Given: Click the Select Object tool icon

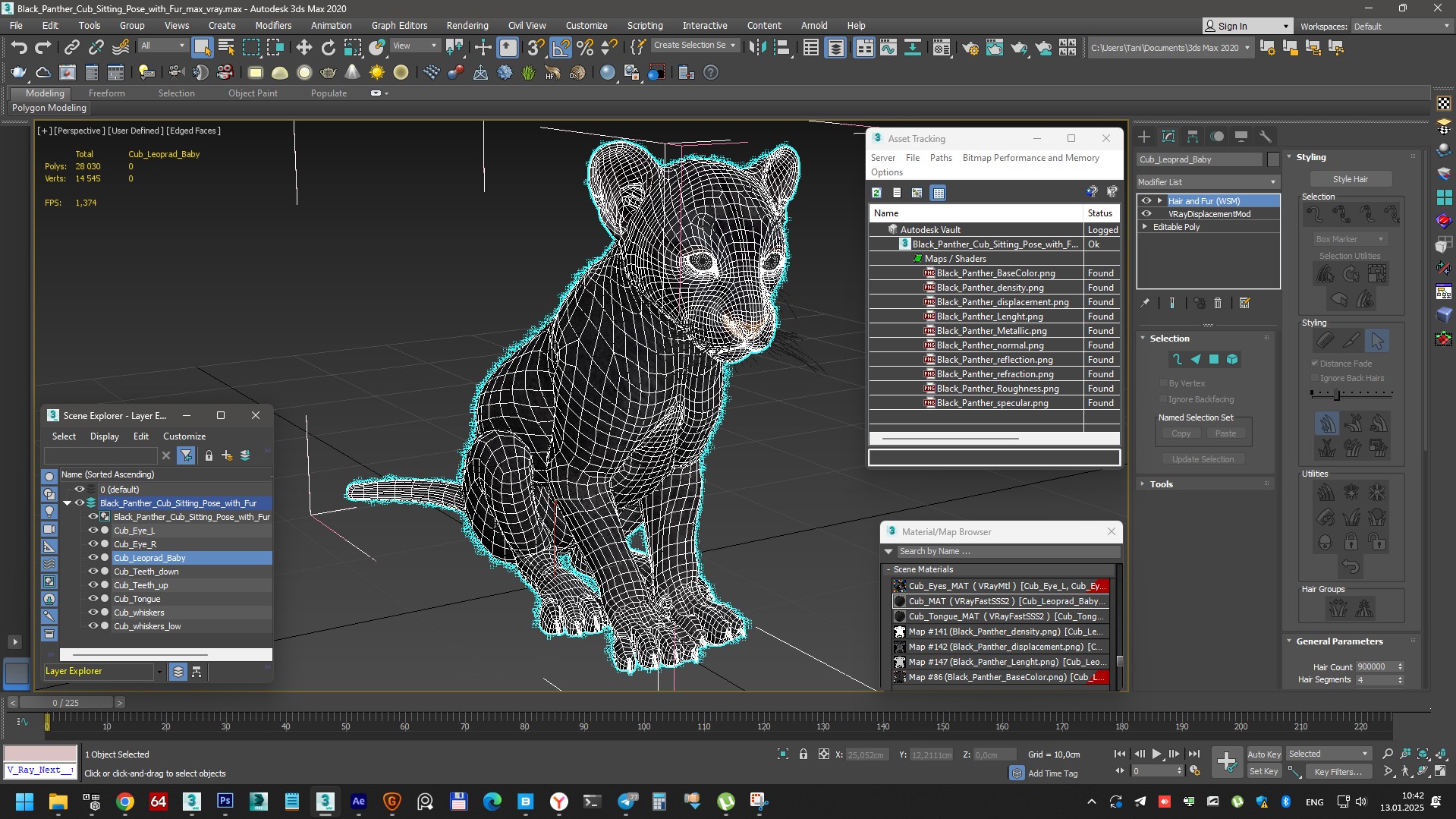Looking at the screenshot, I should point(202,48).
